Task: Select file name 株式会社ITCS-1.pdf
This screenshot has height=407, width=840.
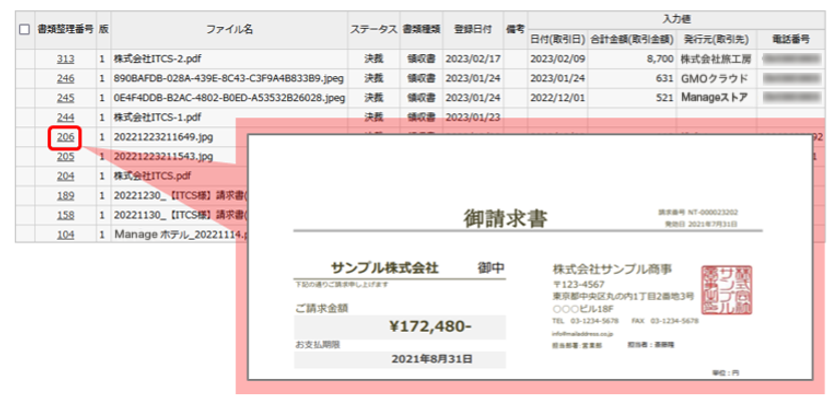Action: [158, 117]
